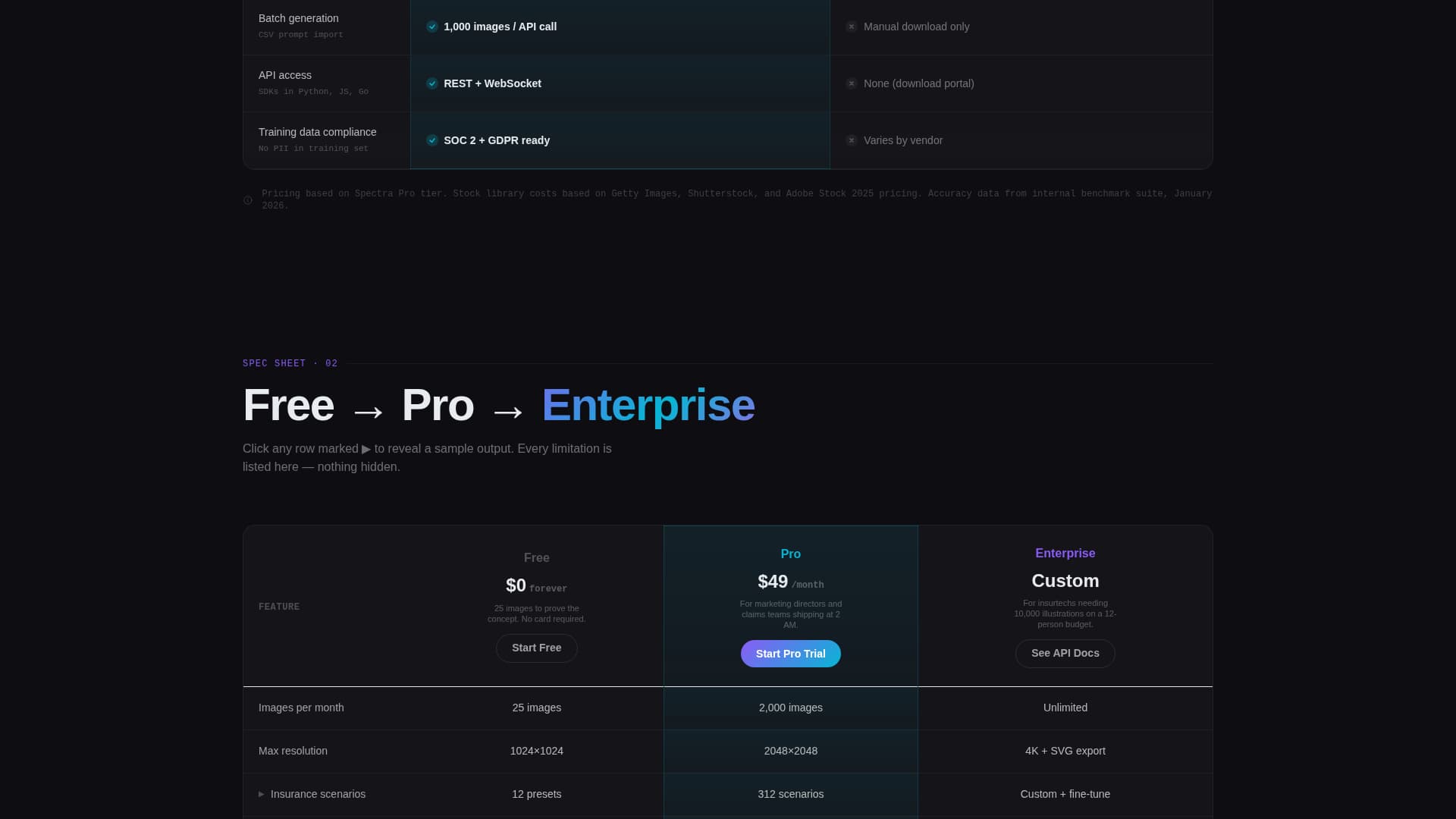The height and width of the screenshot is (819, 1456).
Task: Click the x icon next to "Manual download only"
Action: [x=852, y=26]
